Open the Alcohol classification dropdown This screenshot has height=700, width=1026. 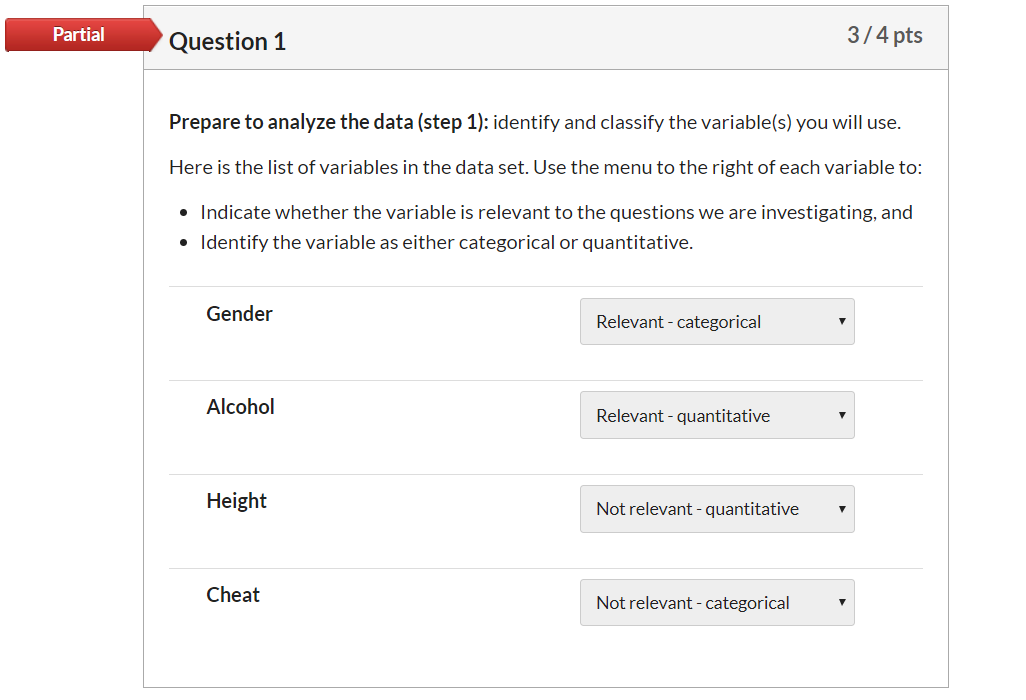pyautogui.click(x=717, y=415)
